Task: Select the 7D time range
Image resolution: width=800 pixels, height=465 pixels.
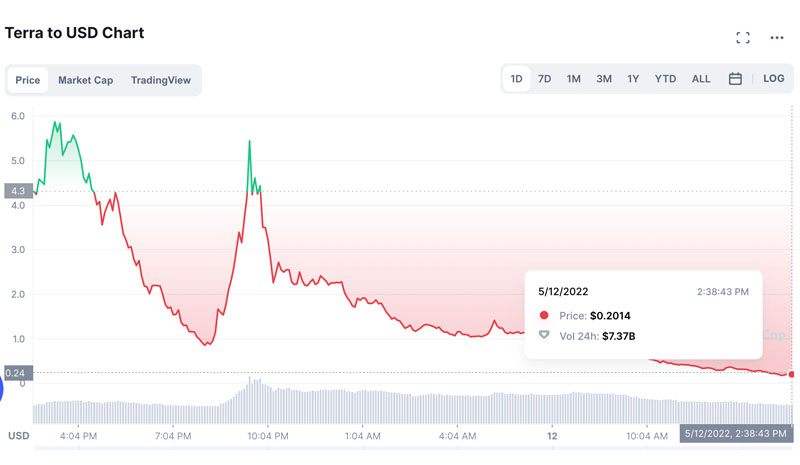Action: click(544, 79)
